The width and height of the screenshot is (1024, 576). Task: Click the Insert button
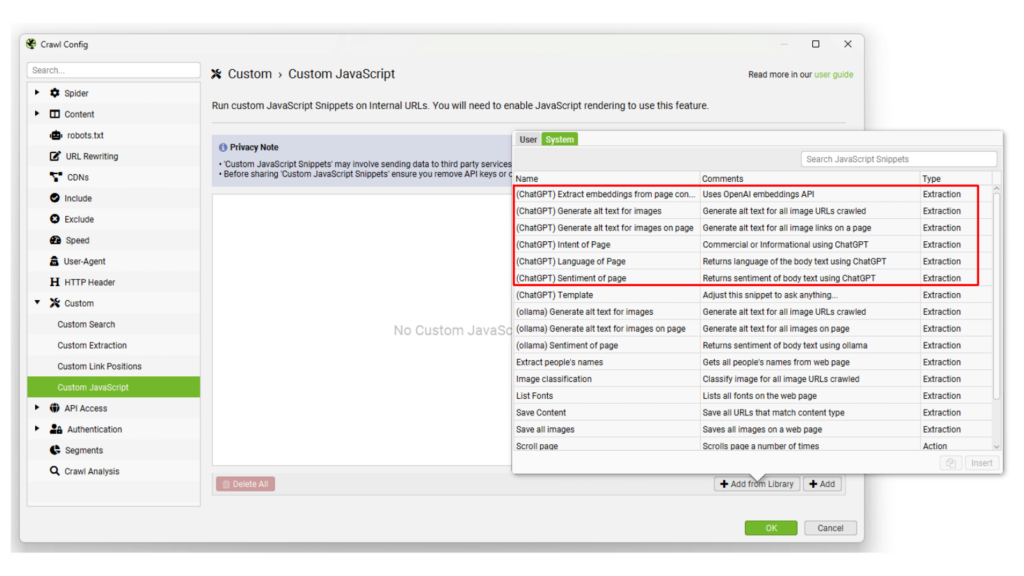[982, 463]
